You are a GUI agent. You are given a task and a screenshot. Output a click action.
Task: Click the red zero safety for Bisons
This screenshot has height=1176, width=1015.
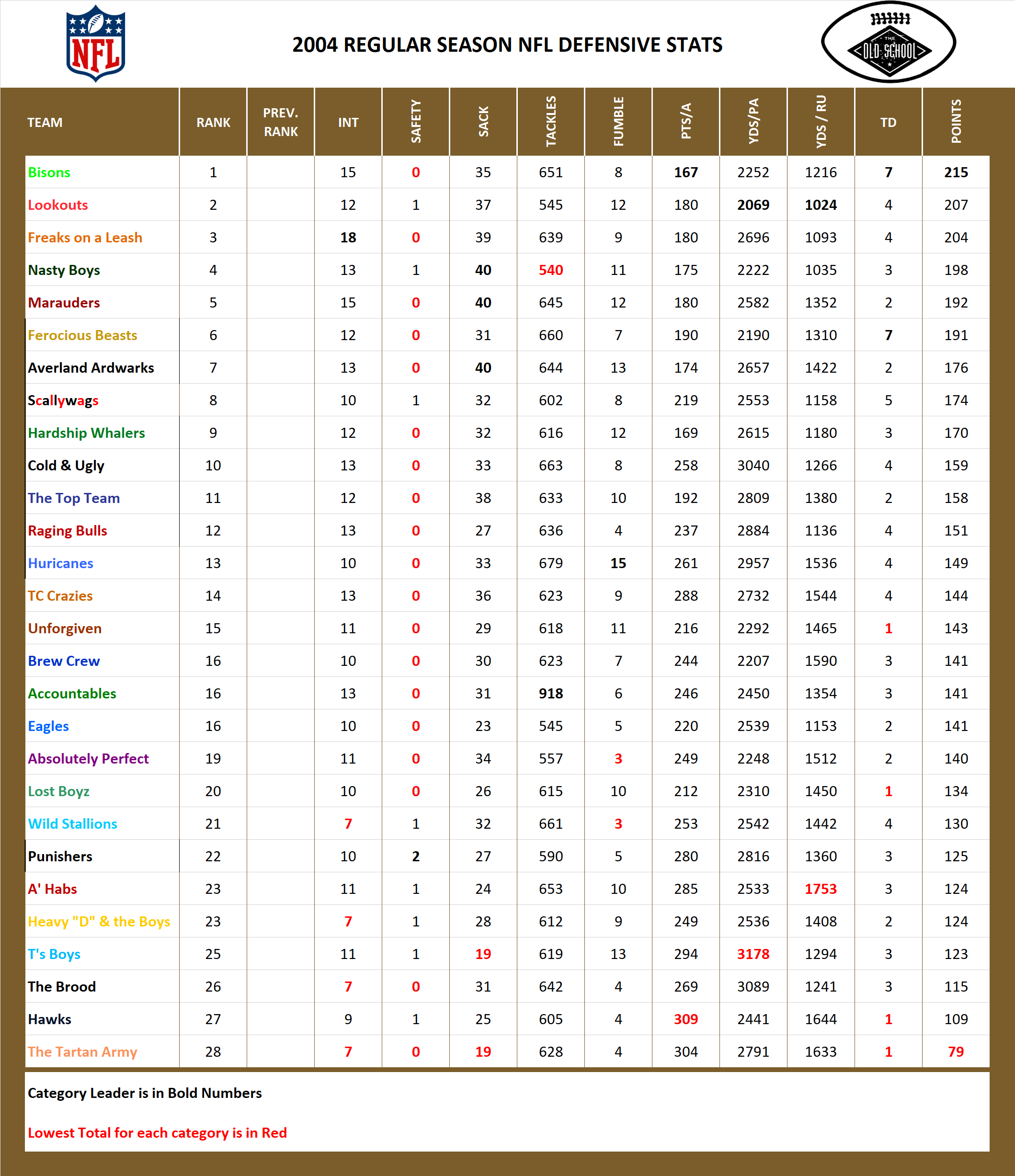pyautogui.click(x=416, y=172)
